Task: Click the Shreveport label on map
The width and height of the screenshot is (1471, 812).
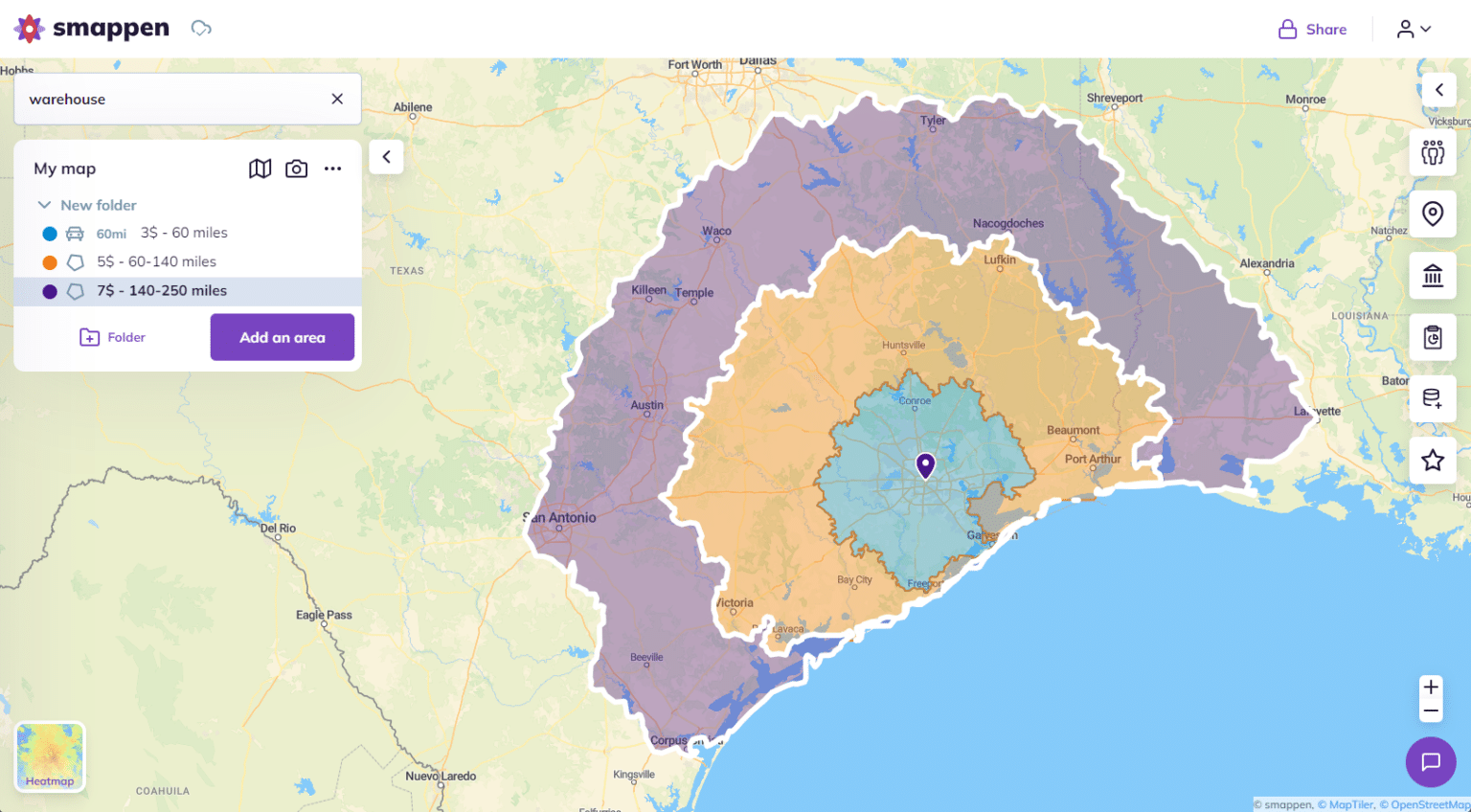Action: click(1115, 98)
